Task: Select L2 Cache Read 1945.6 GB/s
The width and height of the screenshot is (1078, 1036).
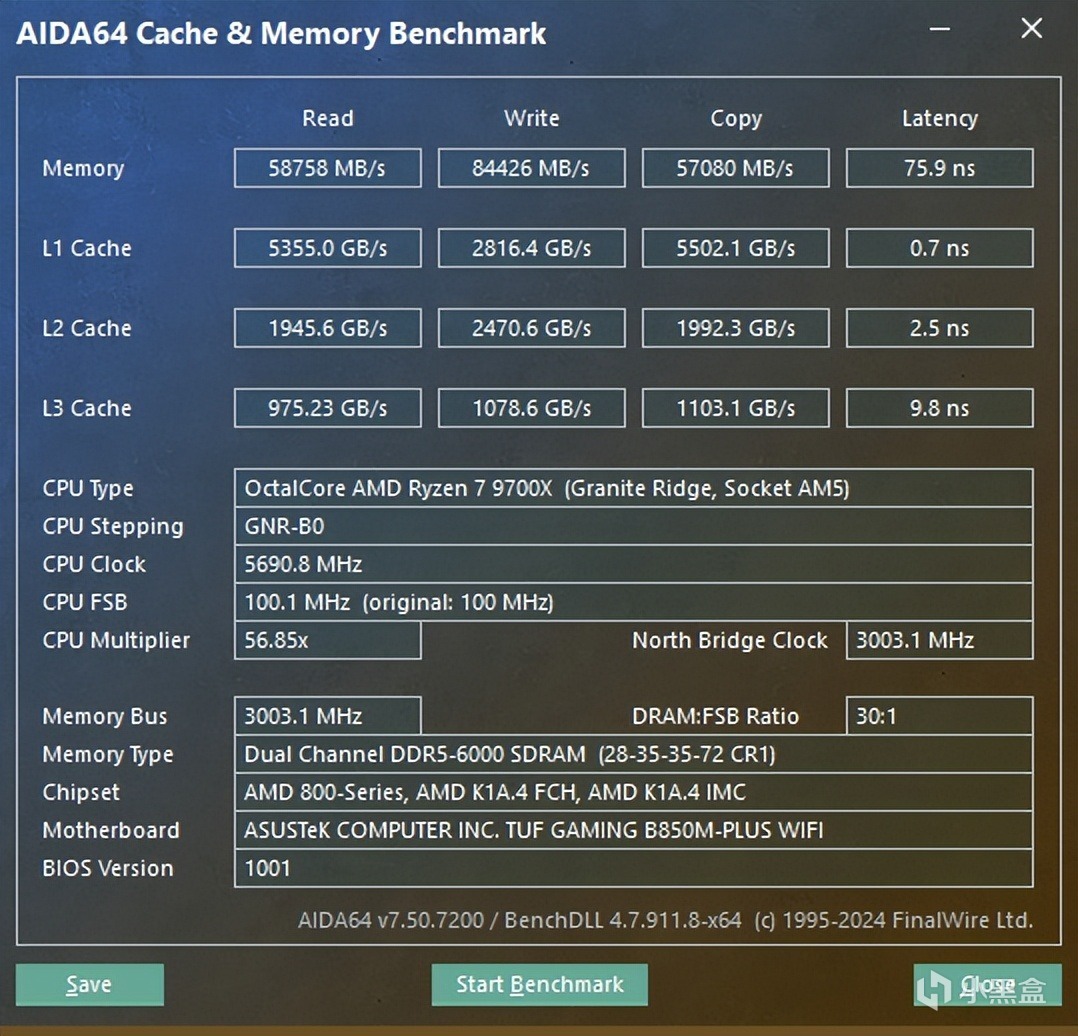Action: [327, 328]
